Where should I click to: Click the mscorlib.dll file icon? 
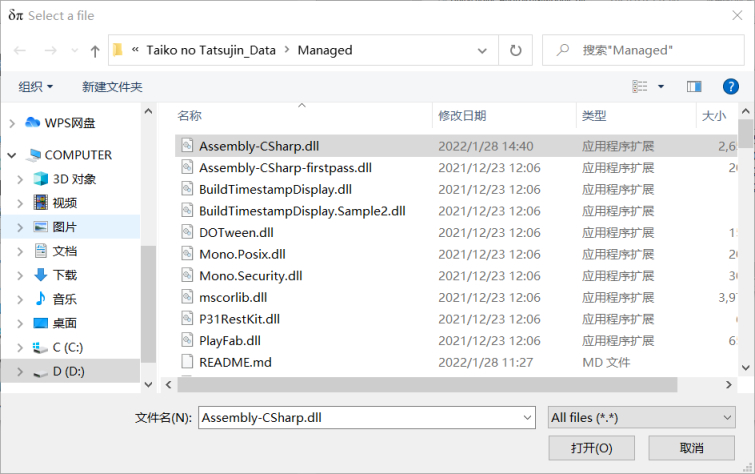pos(187,297)
